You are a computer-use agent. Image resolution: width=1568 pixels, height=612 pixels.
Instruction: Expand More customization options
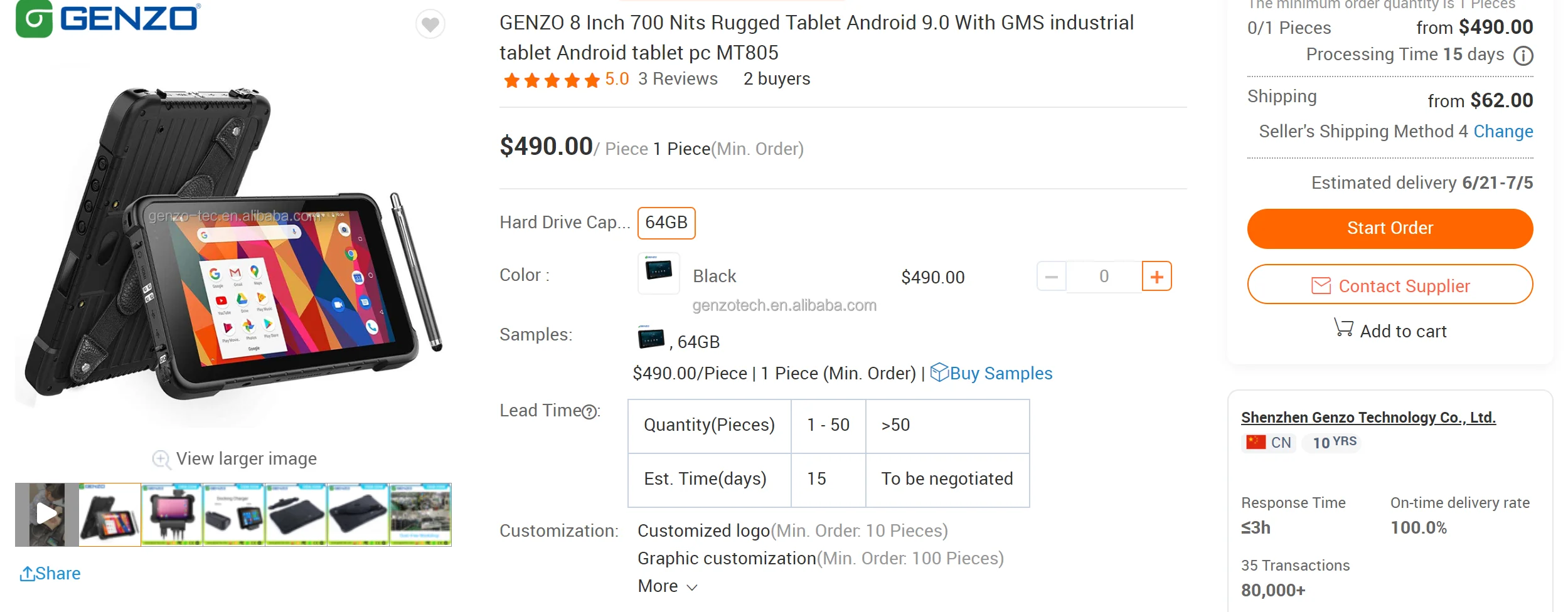click(667, 586)
